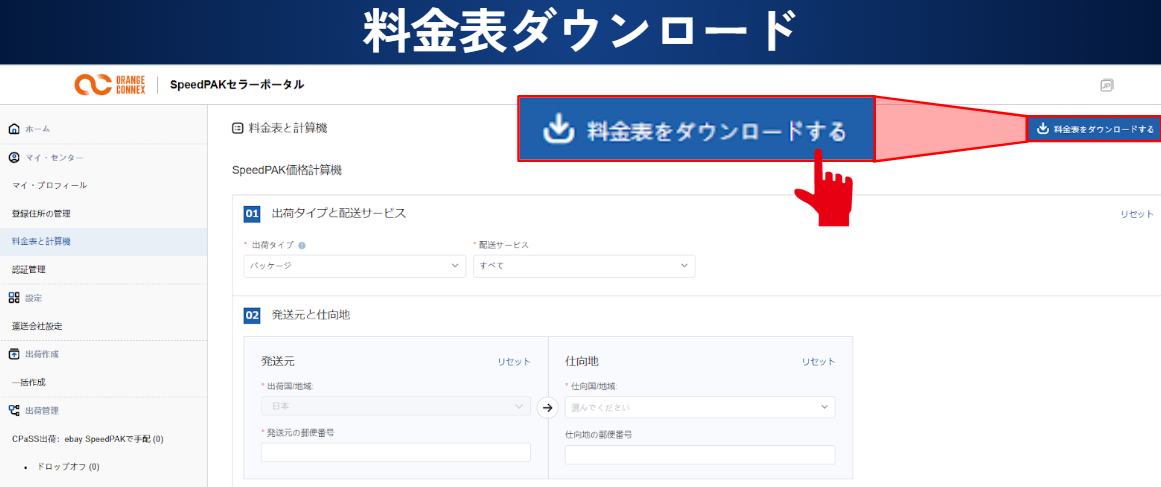Click リセット link in the 仕向地 panel
The image size is (1161, 487).
point(817,362)
